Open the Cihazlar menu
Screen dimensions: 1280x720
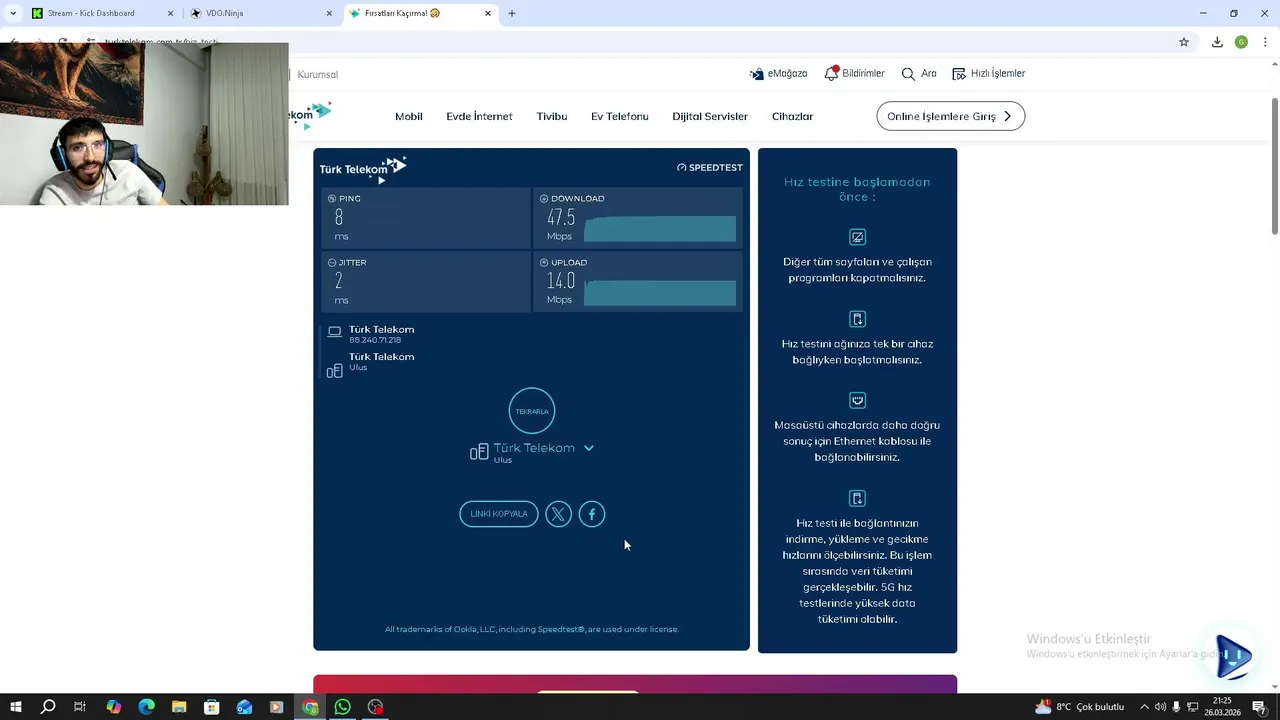[x=793, y=116]
